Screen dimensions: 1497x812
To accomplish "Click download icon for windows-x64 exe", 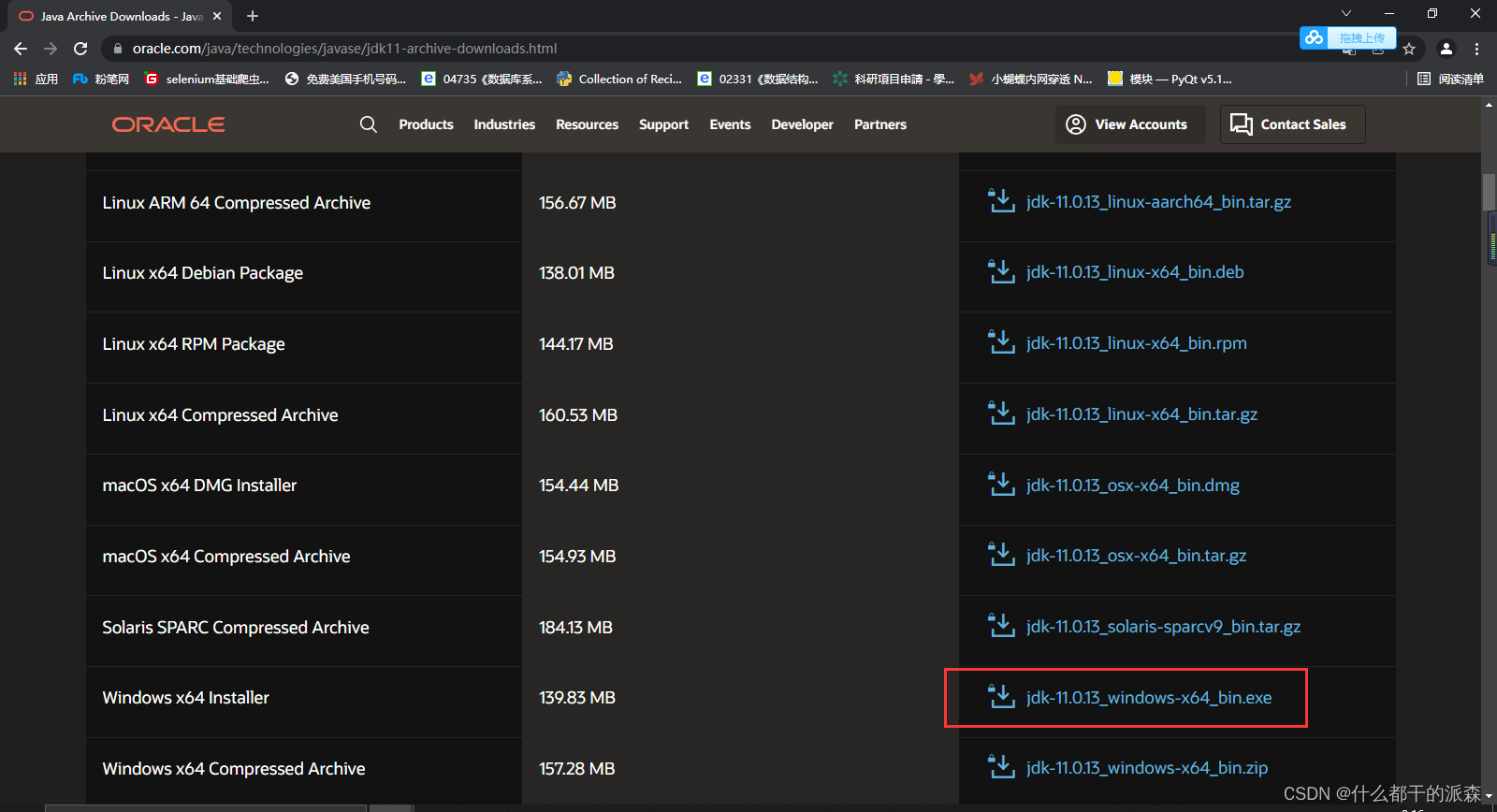I will pos(1001,697).
